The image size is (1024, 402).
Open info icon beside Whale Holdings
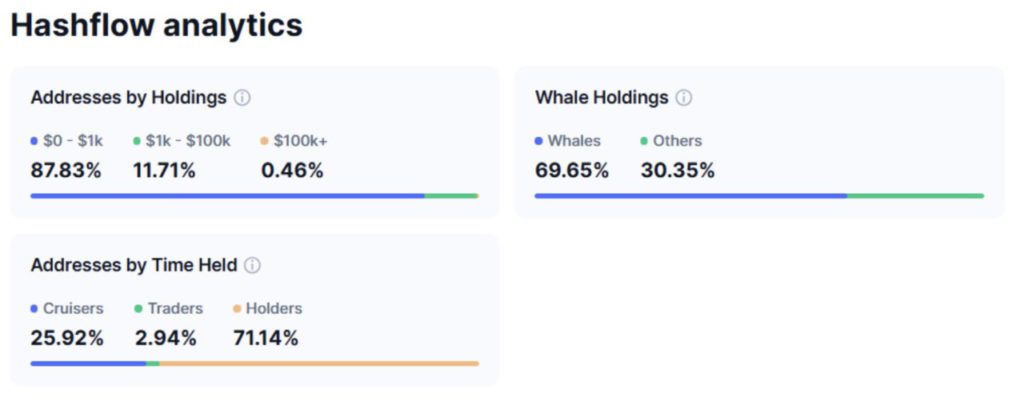point(684,99)
